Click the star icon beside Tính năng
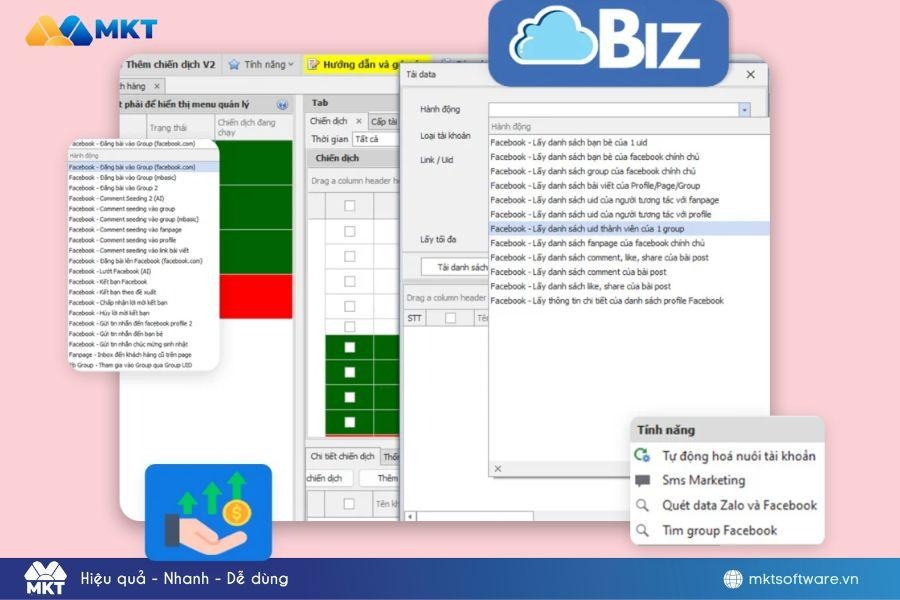 click(x=234, y=65)
